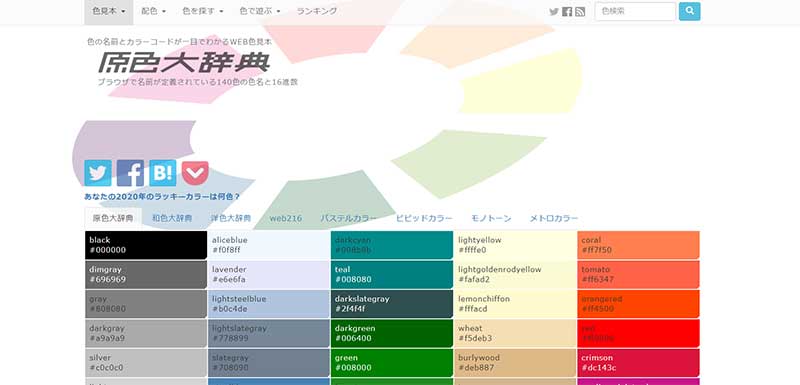This screenshot has width=800, height=385.
Task: Pick the lightgoldenrodyellow #fafad2 swatch
Action: (x=515, y=275)
